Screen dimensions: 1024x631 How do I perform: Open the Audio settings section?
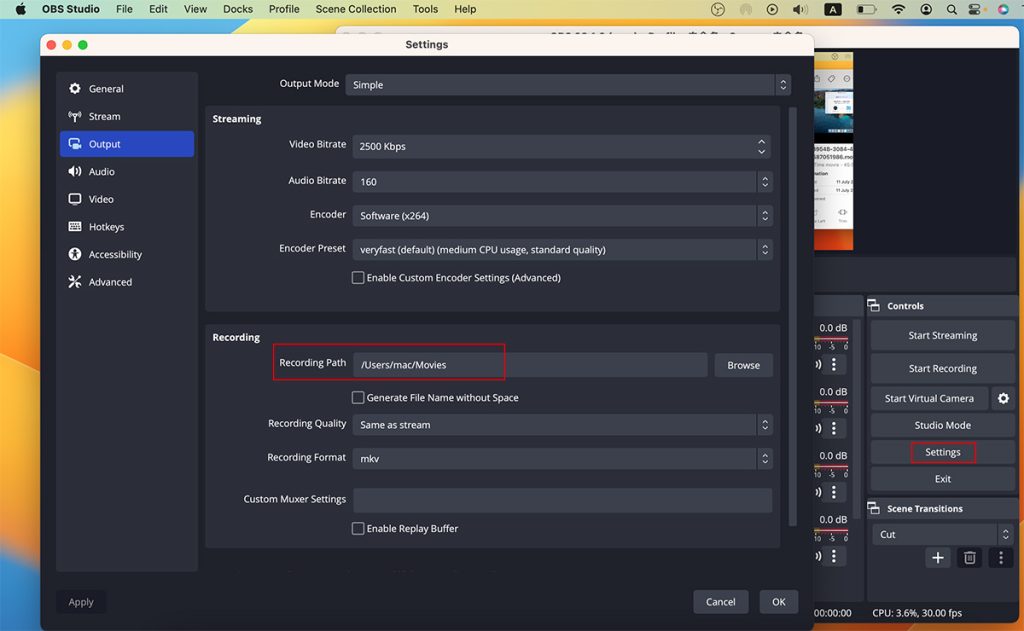point(127,171)
